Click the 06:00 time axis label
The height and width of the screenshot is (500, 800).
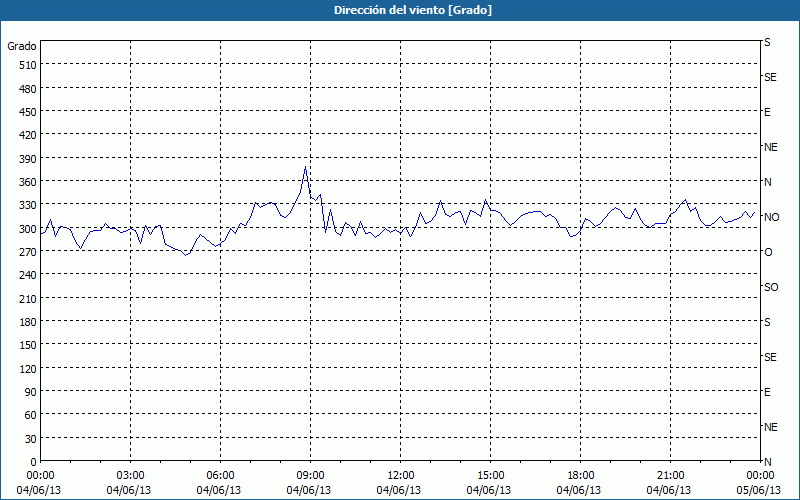tap(220, 475)
